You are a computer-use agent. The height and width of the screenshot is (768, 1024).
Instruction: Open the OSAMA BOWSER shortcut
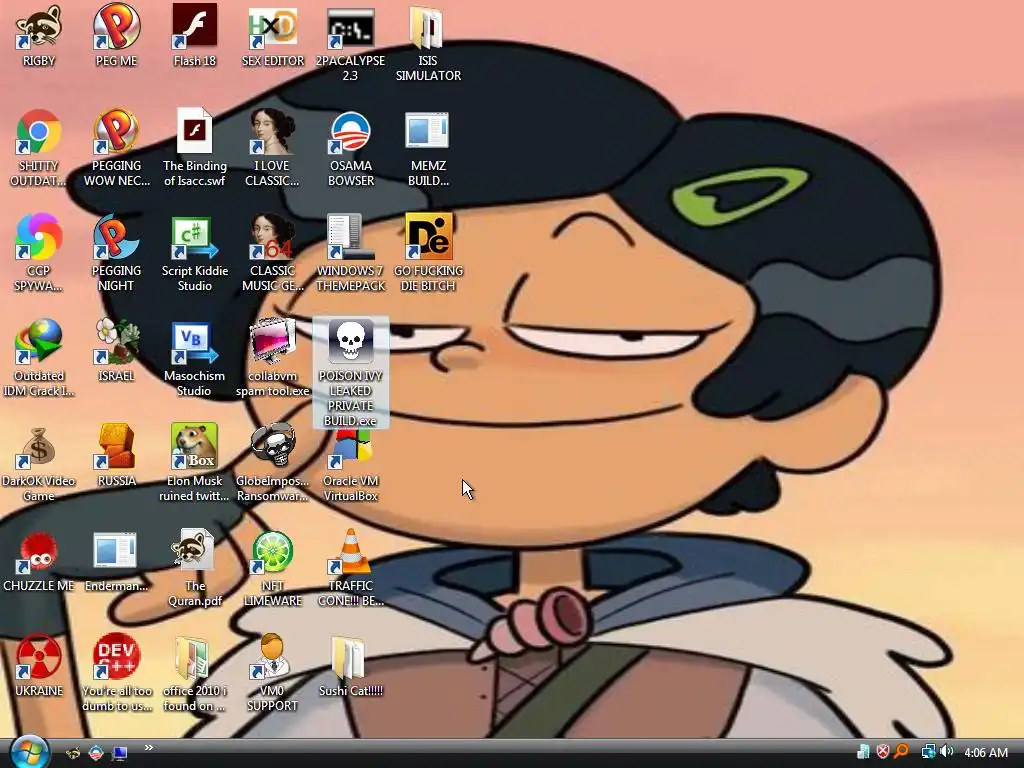(351, 133)
